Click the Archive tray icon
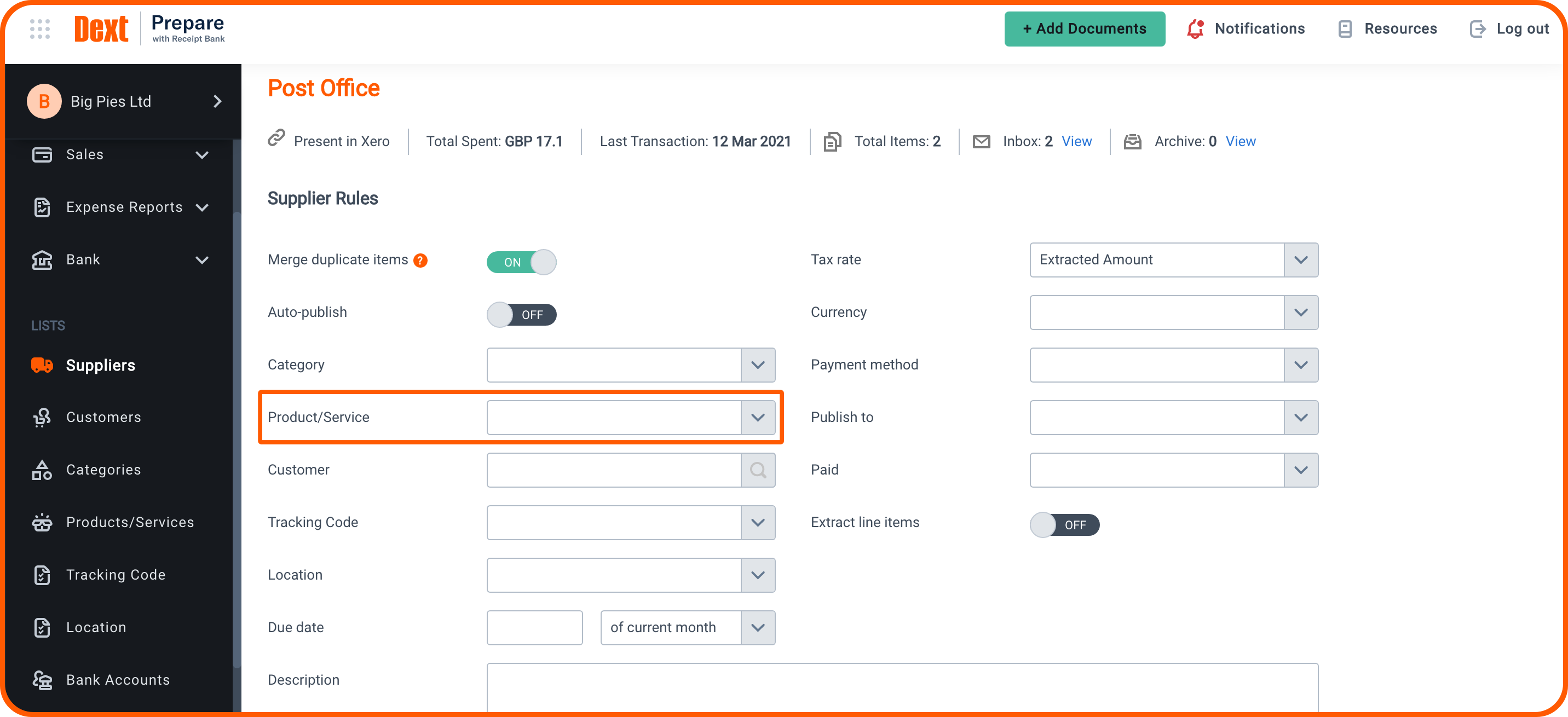The width and height of the screenshot is (1568, 717). tap(1132, 141)
